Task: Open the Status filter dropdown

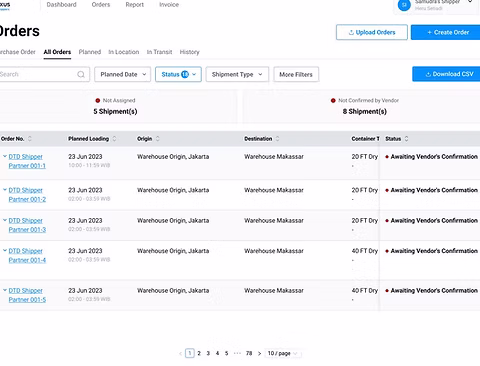Action: pyautogui.click(x=178, y=74)
